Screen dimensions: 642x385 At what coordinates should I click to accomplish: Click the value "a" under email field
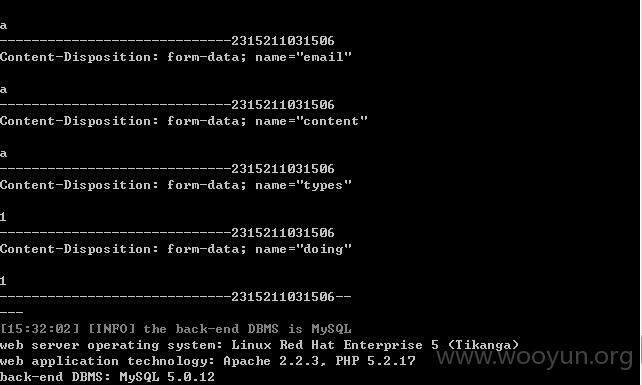pos(3,90)
